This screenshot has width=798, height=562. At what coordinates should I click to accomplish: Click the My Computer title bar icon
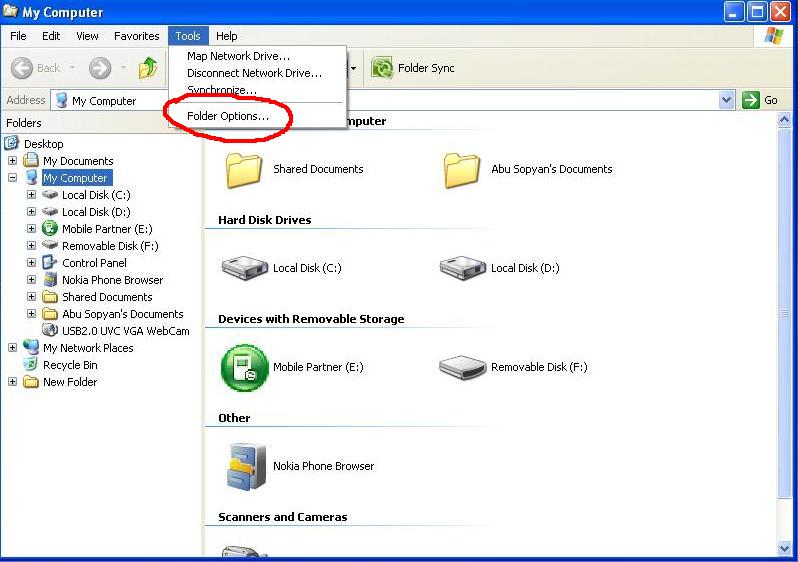(10, 11)
